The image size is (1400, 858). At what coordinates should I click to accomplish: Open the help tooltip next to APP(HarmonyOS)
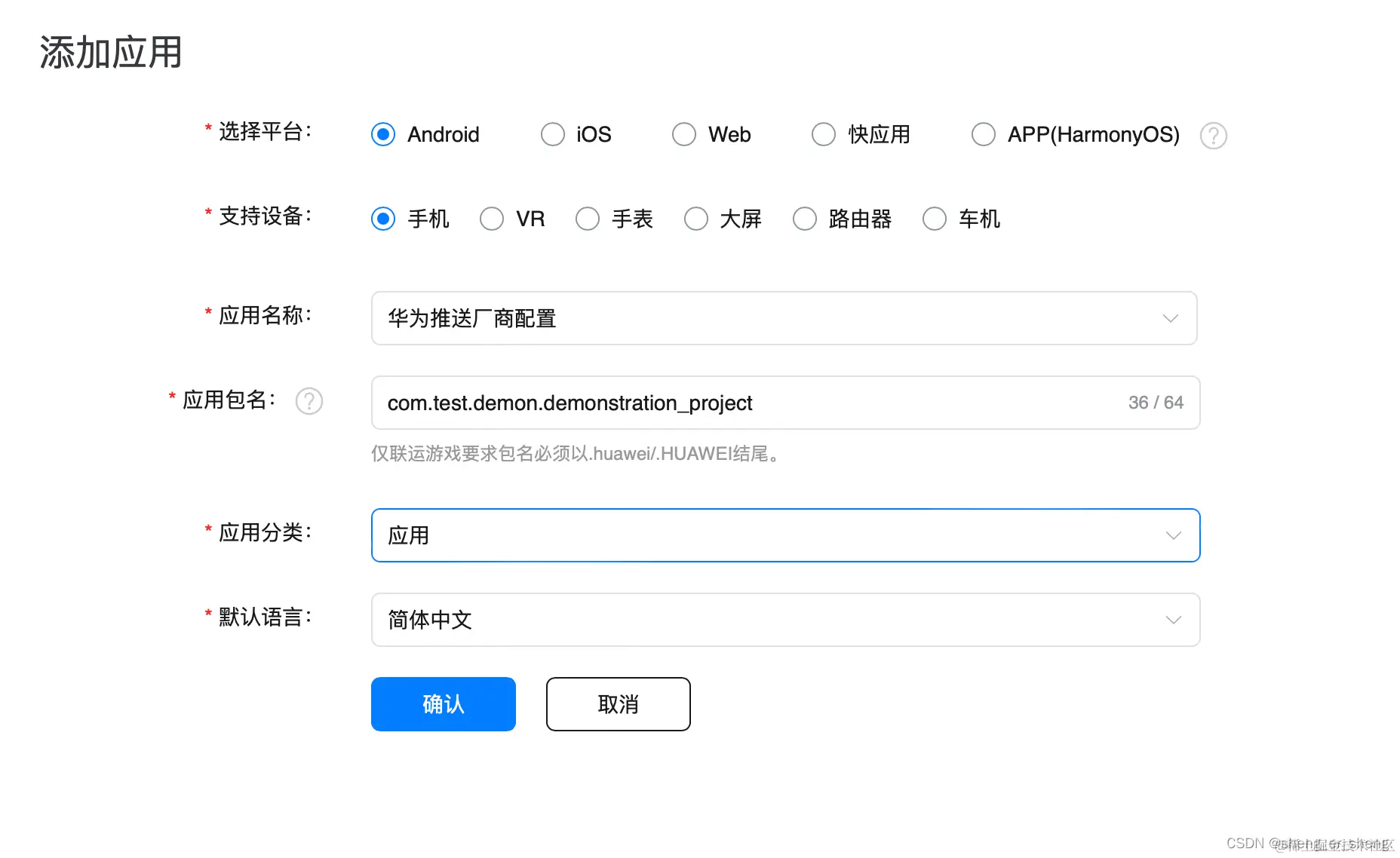[x=1213, y=136]
